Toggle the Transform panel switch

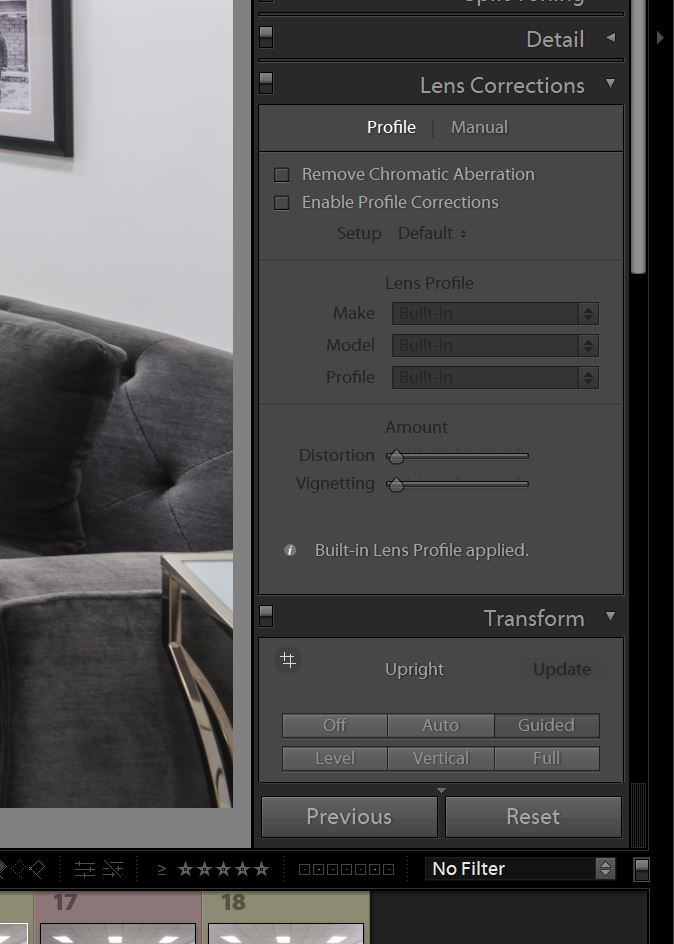[266, 614]
